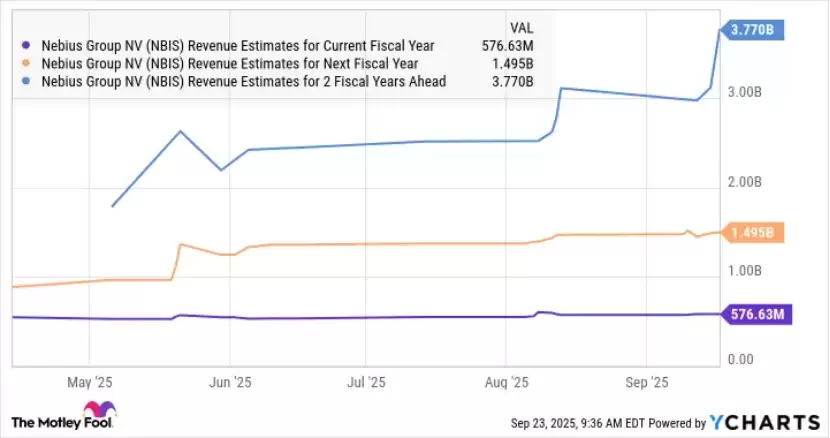830x438 pixels.
Task: Click the orange 1.495B end-of-line value flag
Action: [753, 233]
